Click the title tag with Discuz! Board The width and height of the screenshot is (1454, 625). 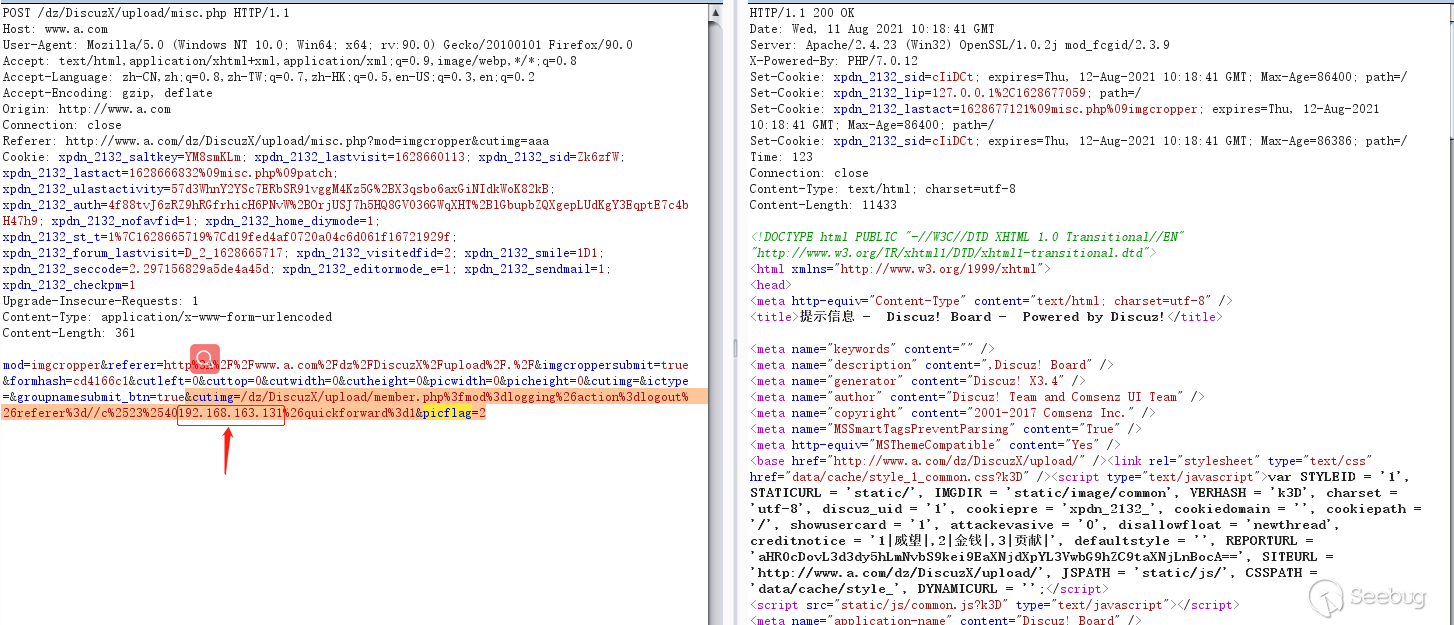click(x=985, y=317)
